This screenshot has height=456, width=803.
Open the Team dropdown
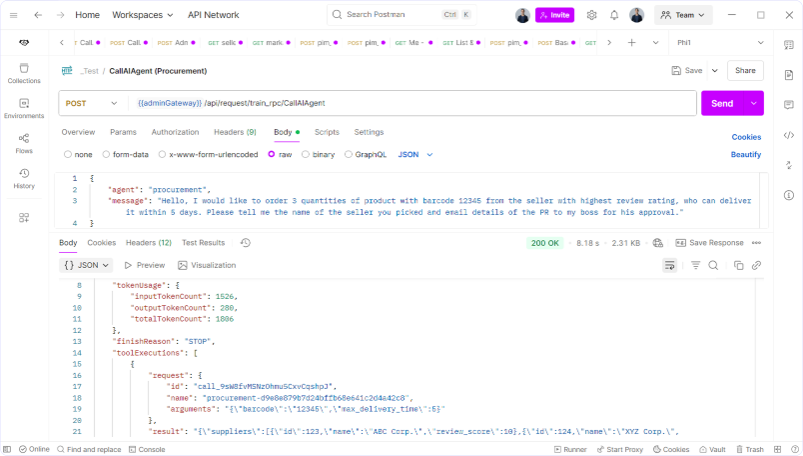683,15
